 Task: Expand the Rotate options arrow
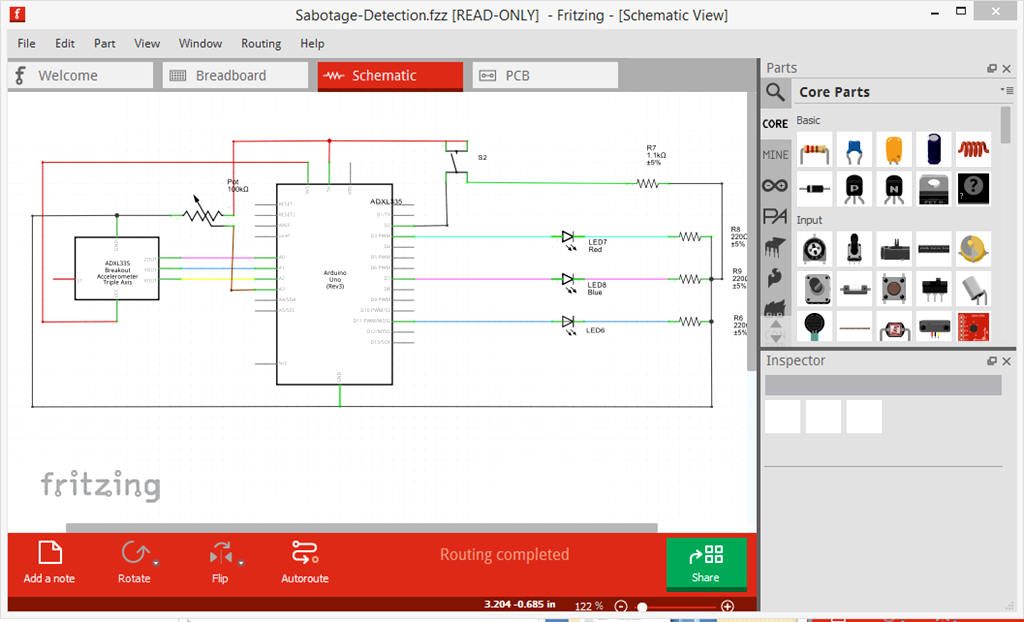[156, 563]
